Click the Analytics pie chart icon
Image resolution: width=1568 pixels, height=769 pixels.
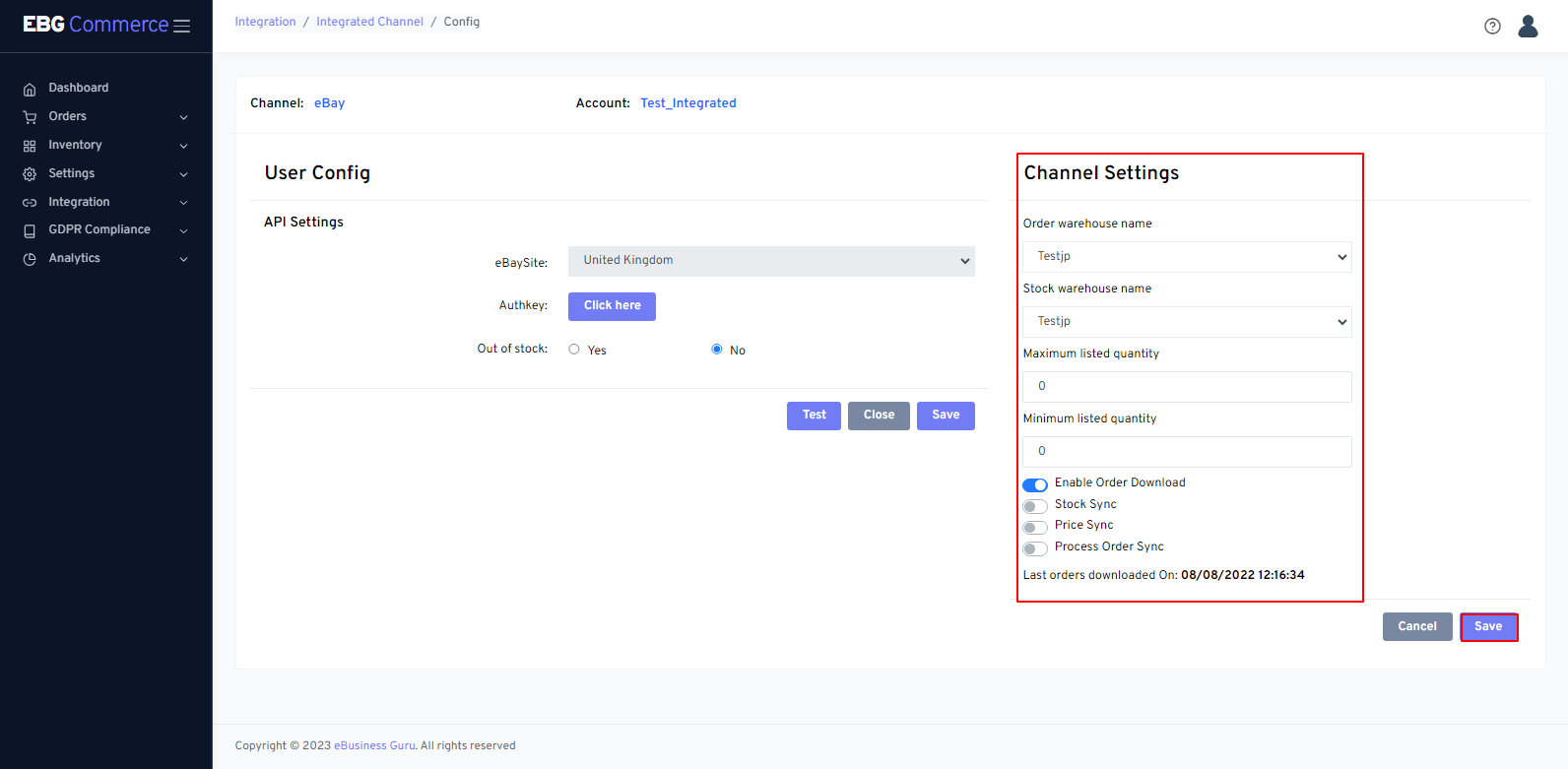(30, 259)
